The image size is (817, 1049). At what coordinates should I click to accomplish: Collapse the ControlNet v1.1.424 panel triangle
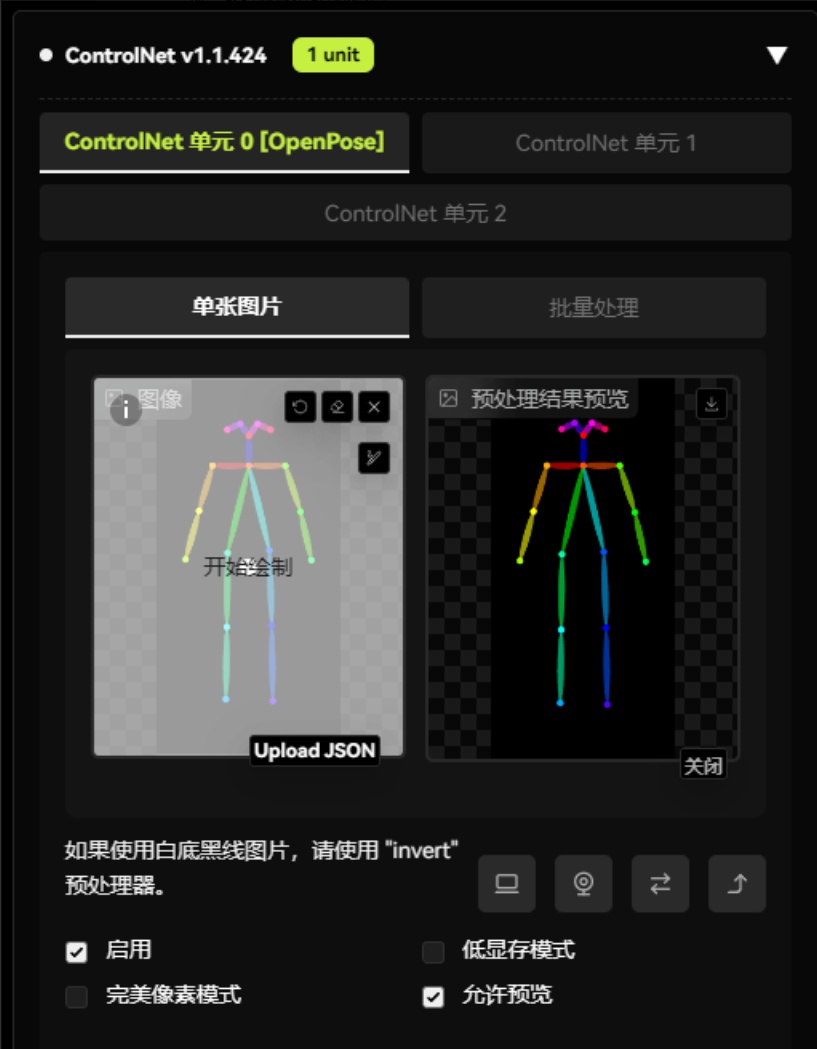tap(777, 56)
